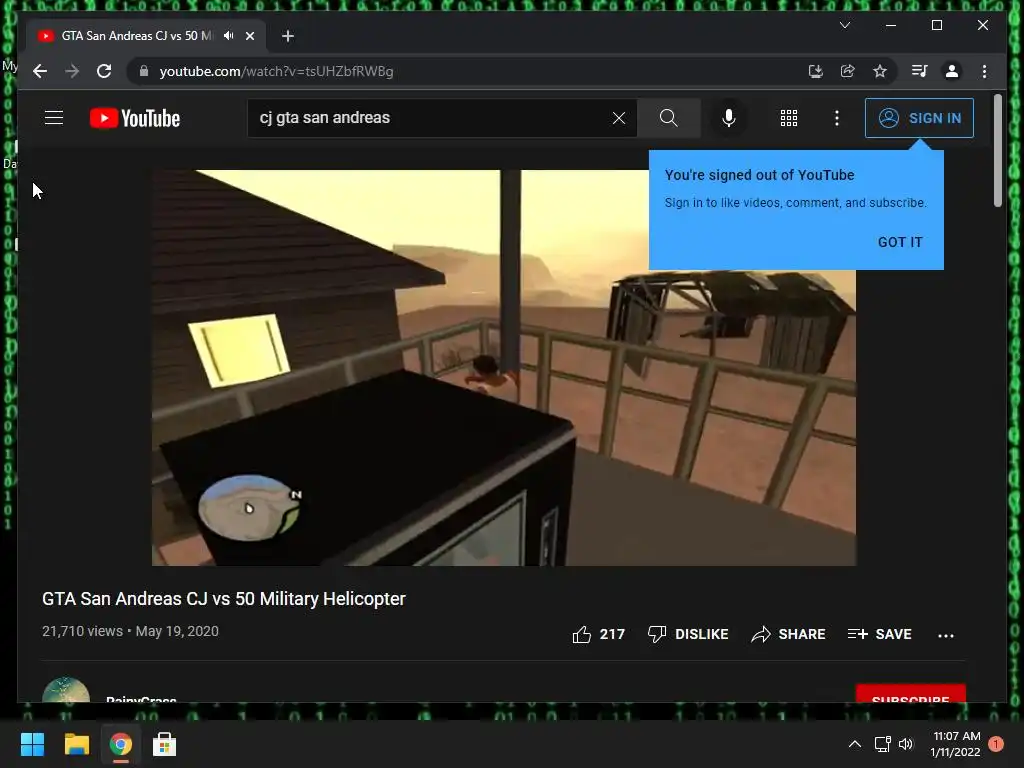1024x768 pixels.
Task: Click the SIGN IN button
Action: point(919,118)
